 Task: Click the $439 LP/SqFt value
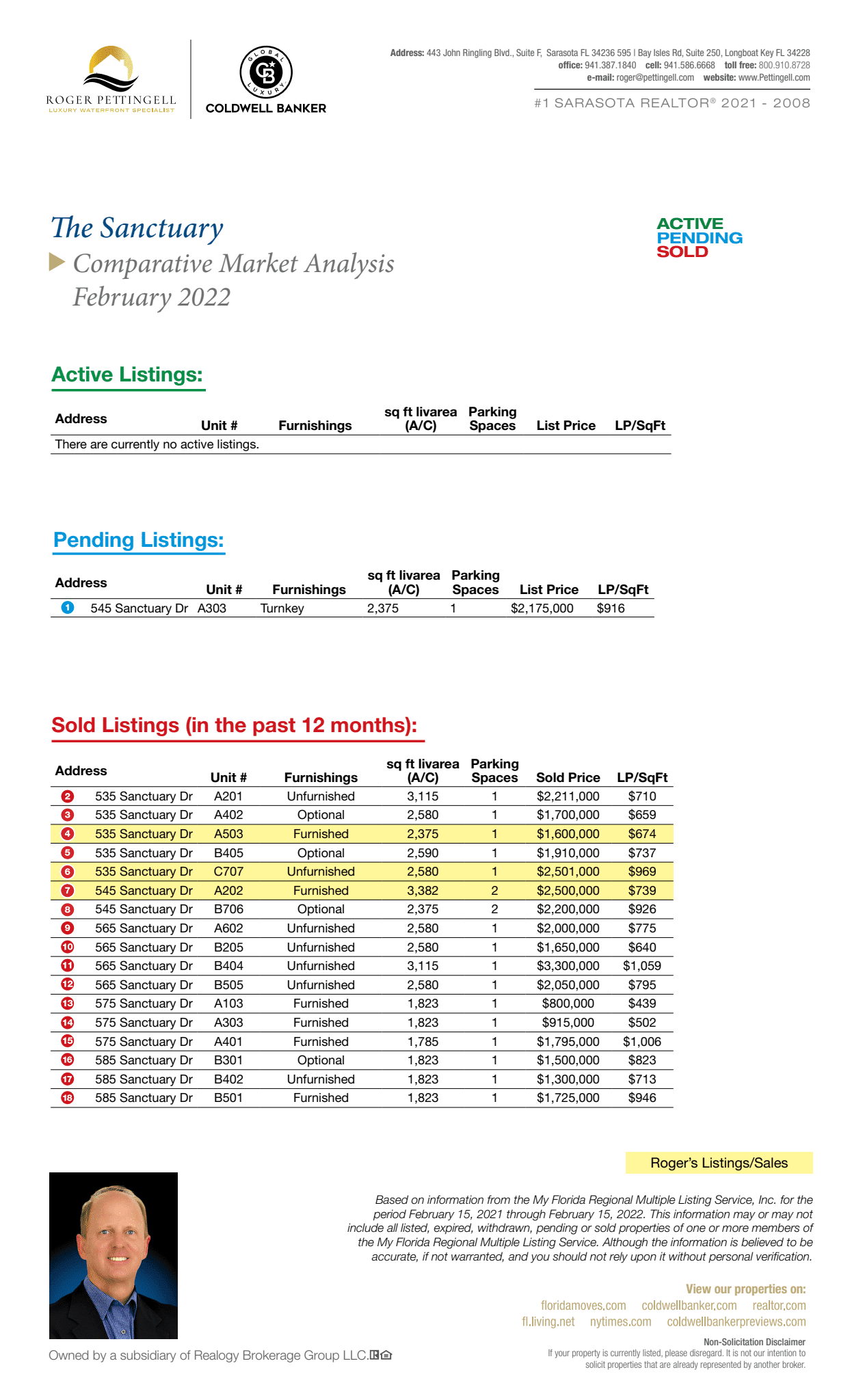[x=642, y=1004]
